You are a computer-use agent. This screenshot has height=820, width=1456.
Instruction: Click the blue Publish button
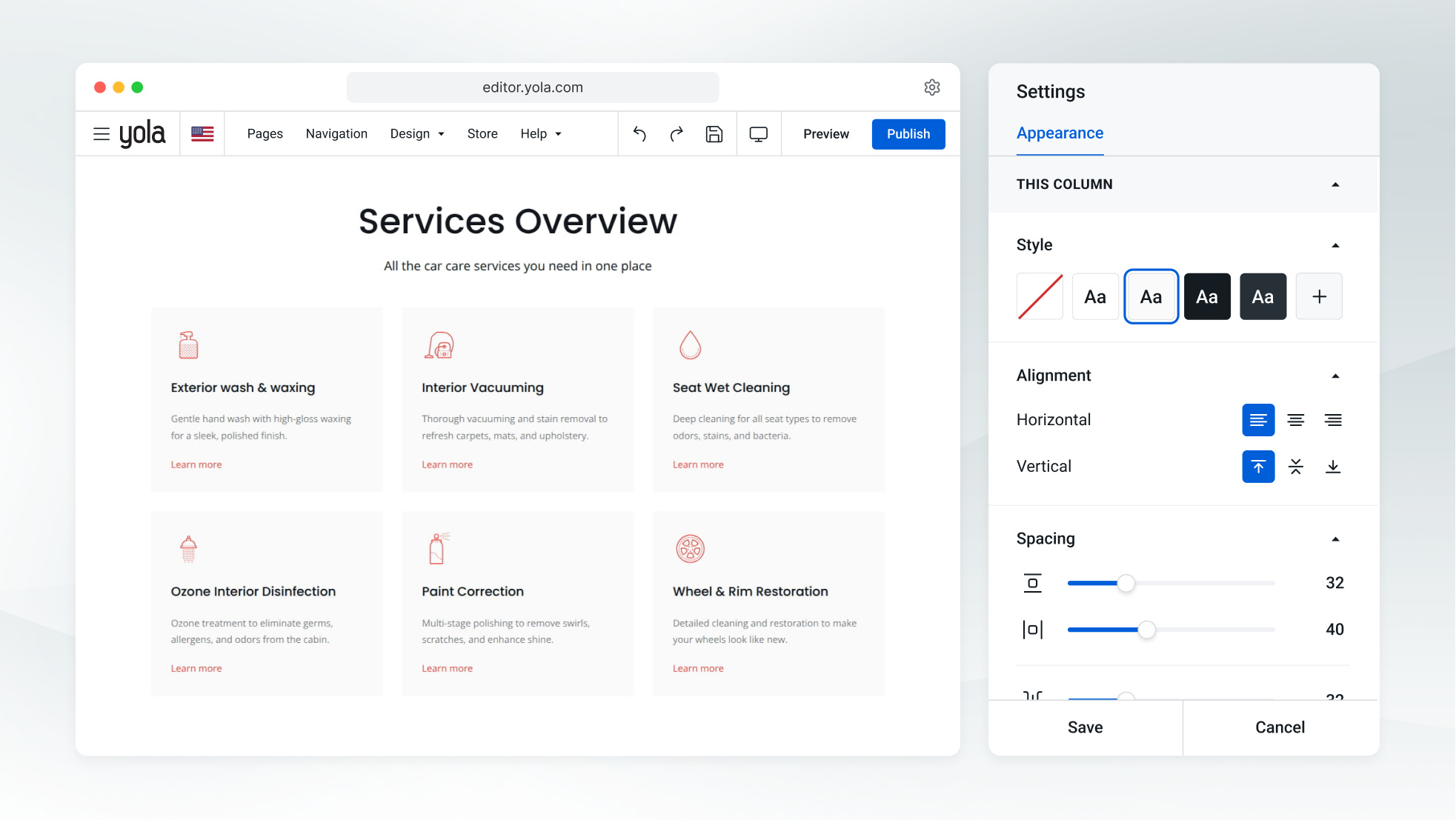pyautogui.click(x=908, y=134)
